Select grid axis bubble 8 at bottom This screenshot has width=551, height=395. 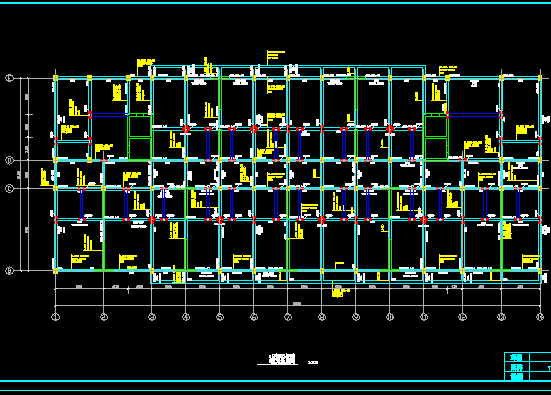pos(322,317)
